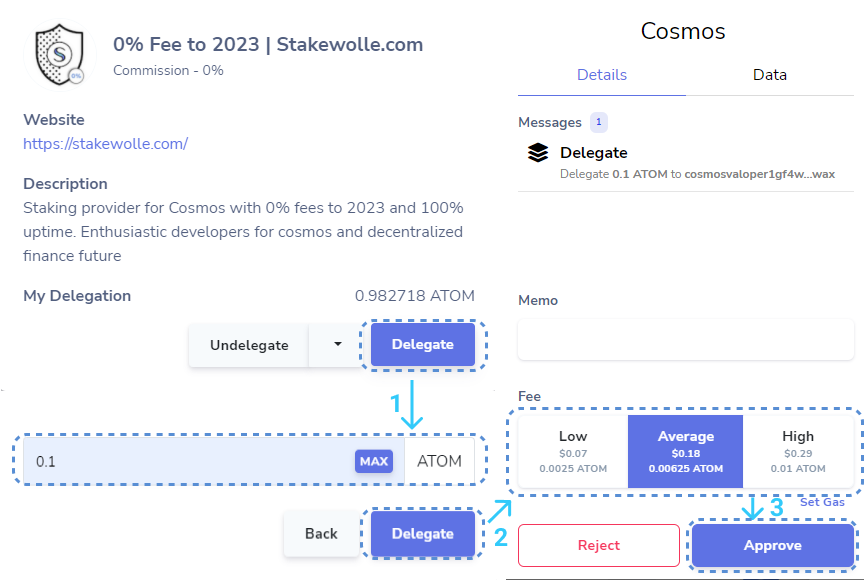Click the delegation amount input field
Screen dimensions: 864x580
[x=190, y=461]
